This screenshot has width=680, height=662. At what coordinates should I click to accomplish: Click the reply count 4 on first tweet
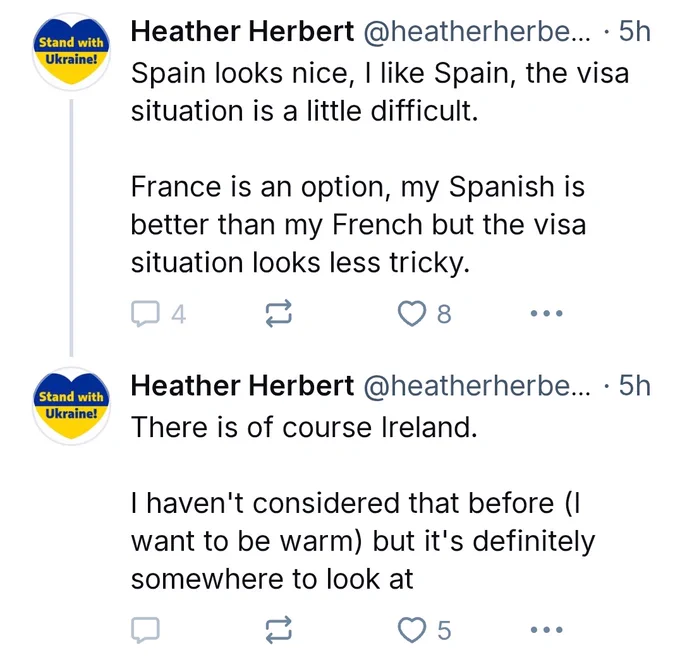click(179, 314)
